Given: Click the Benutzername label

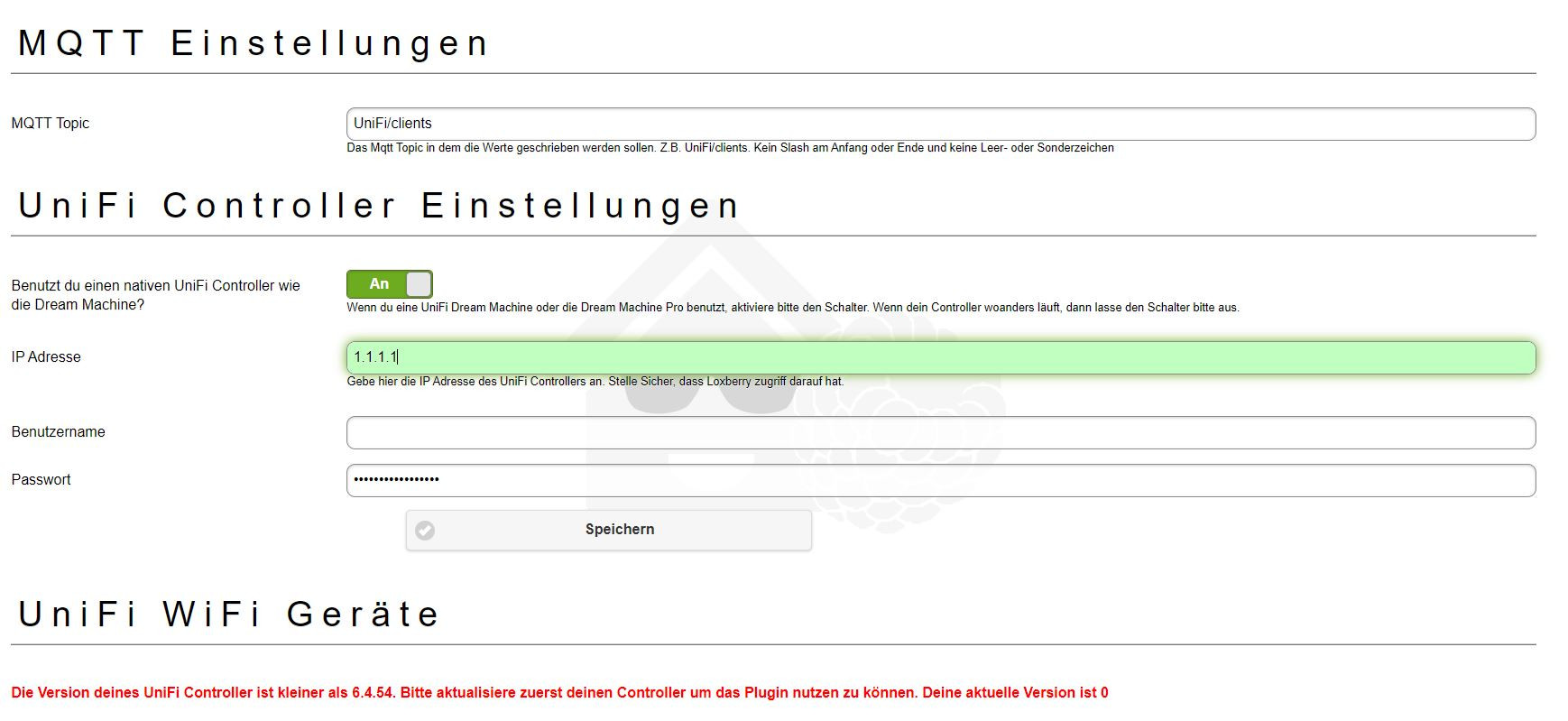Looking at the screenshot, I should 59,432.
